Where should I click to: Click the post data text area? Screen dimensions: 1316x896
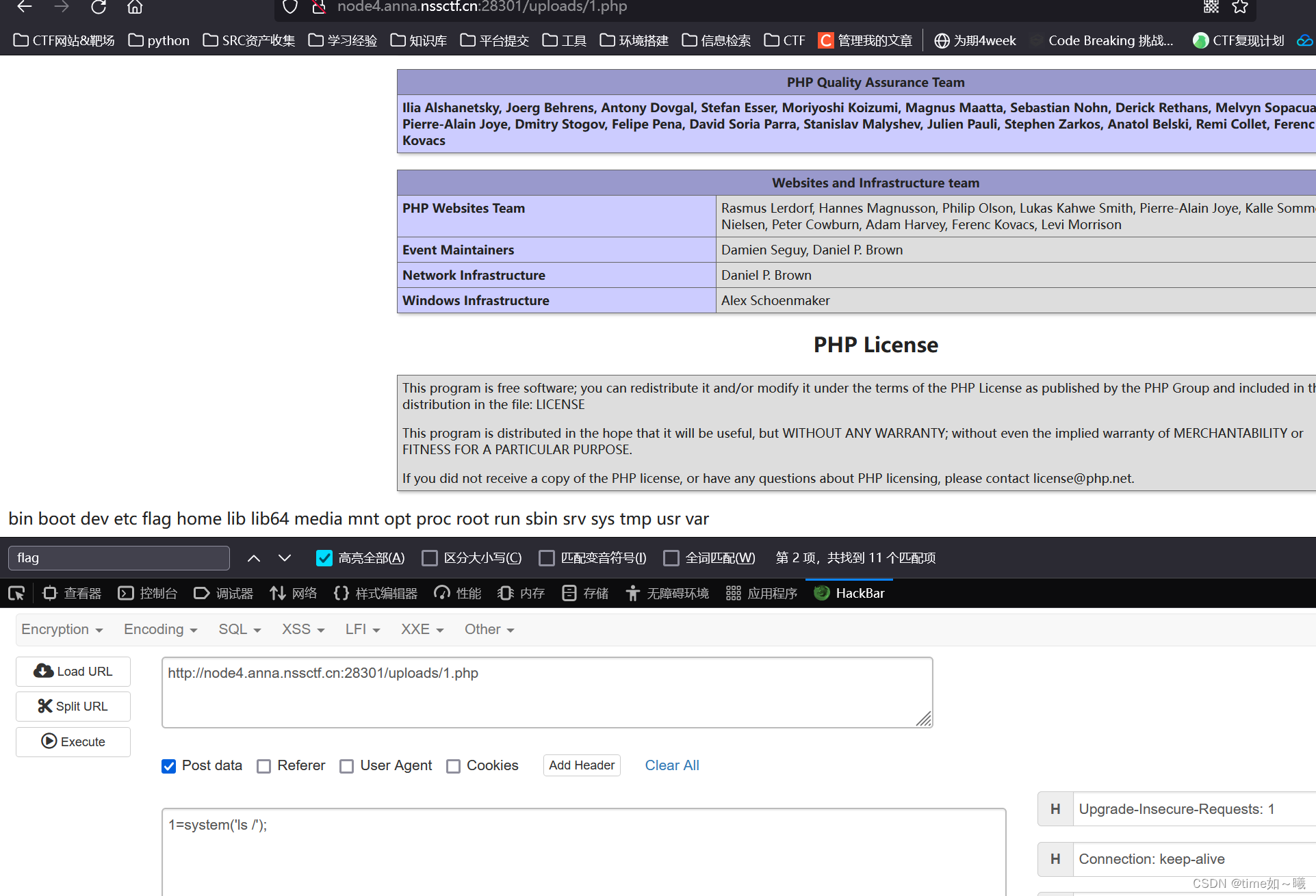584,852
